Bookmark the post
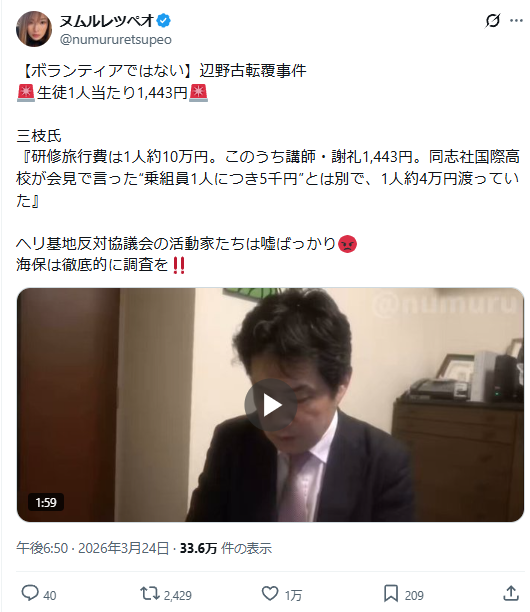The image size is (530, 612). tap(391, 594)
